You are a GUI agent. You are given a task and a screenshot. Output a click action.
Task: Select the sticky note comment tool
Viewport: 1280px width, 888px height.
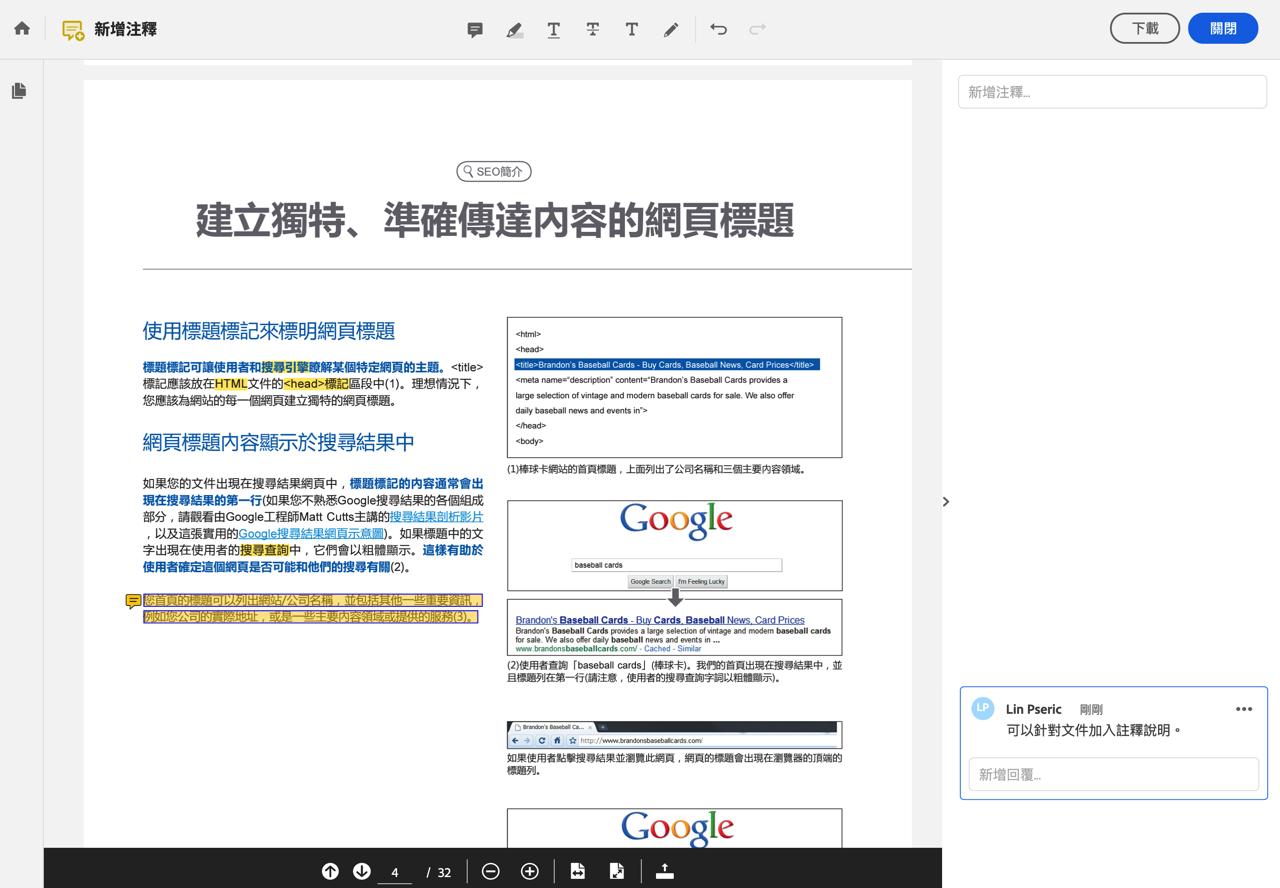(475, 30)
